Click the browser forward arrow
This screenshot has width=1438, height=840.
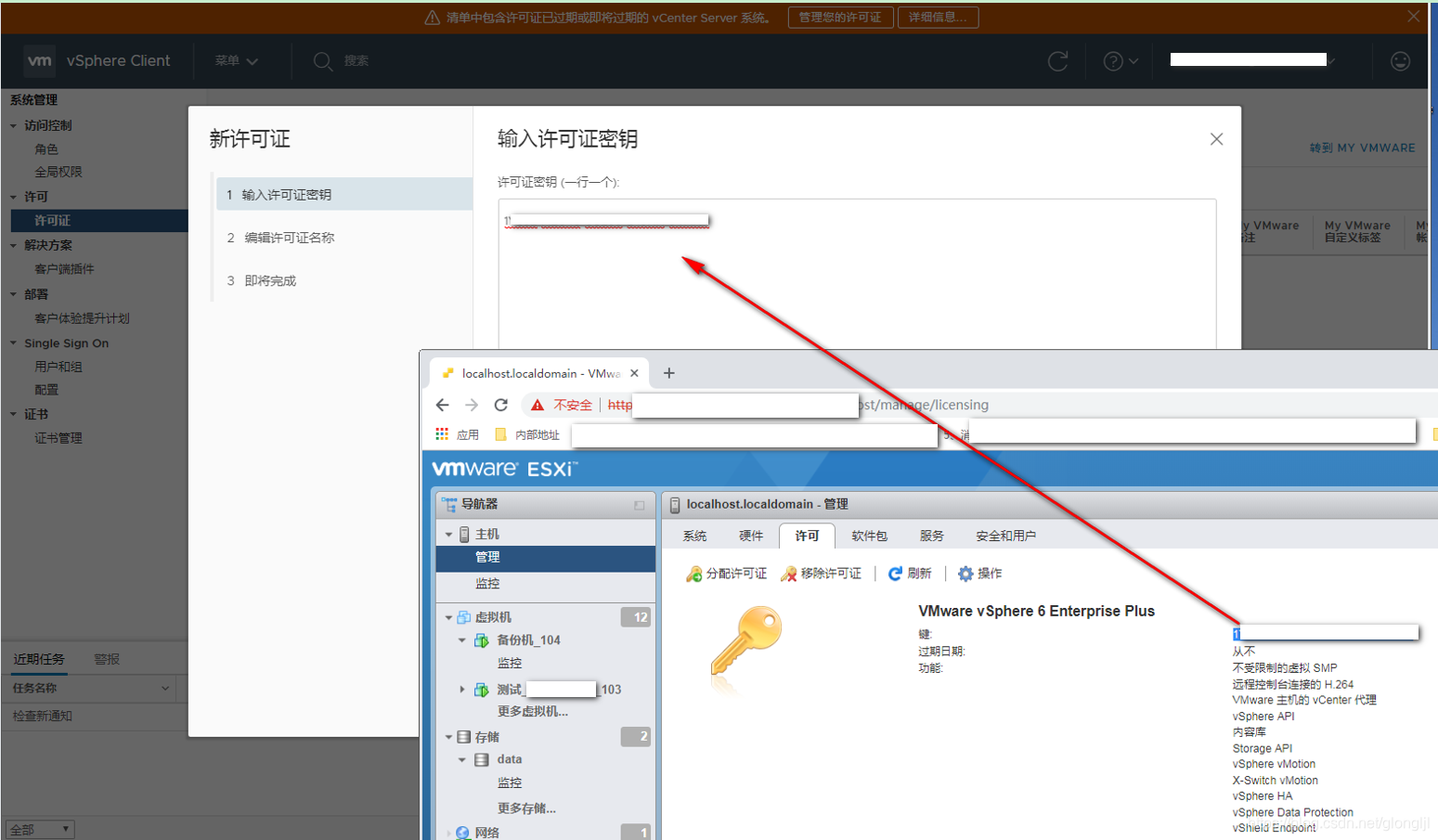click(472, 405)
